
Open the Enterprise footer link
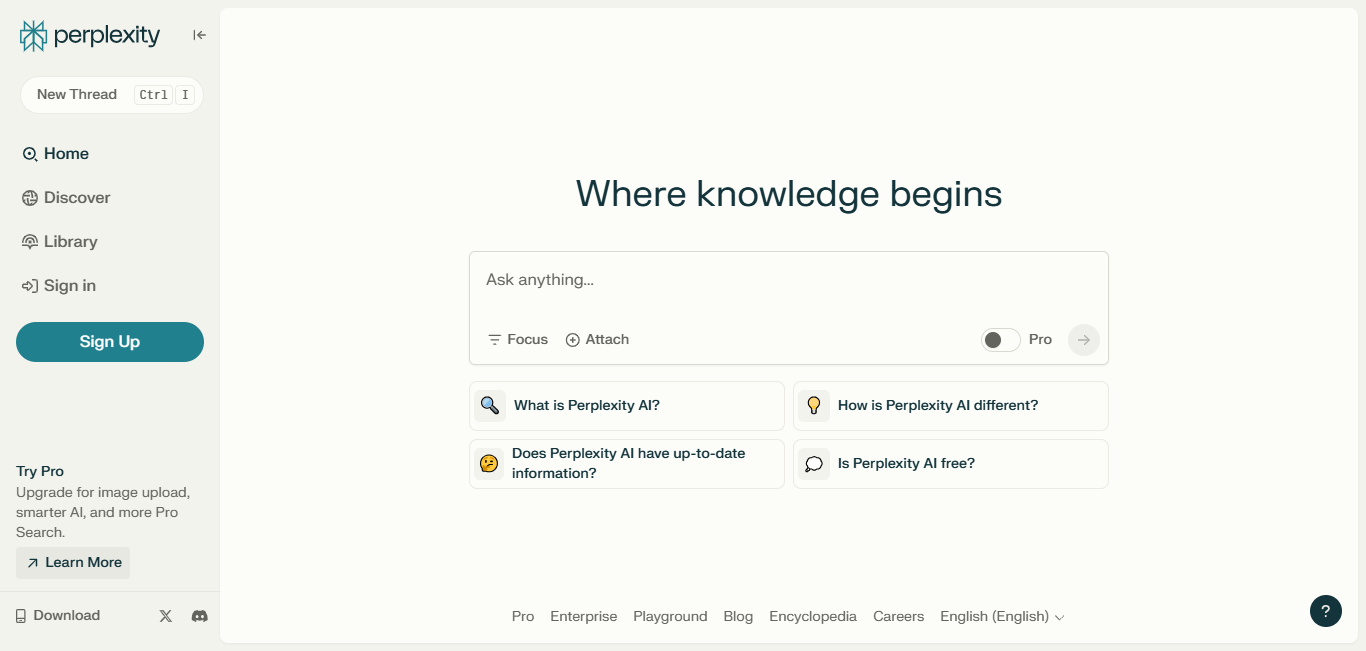pyautogui.click(x=584, y=617)
